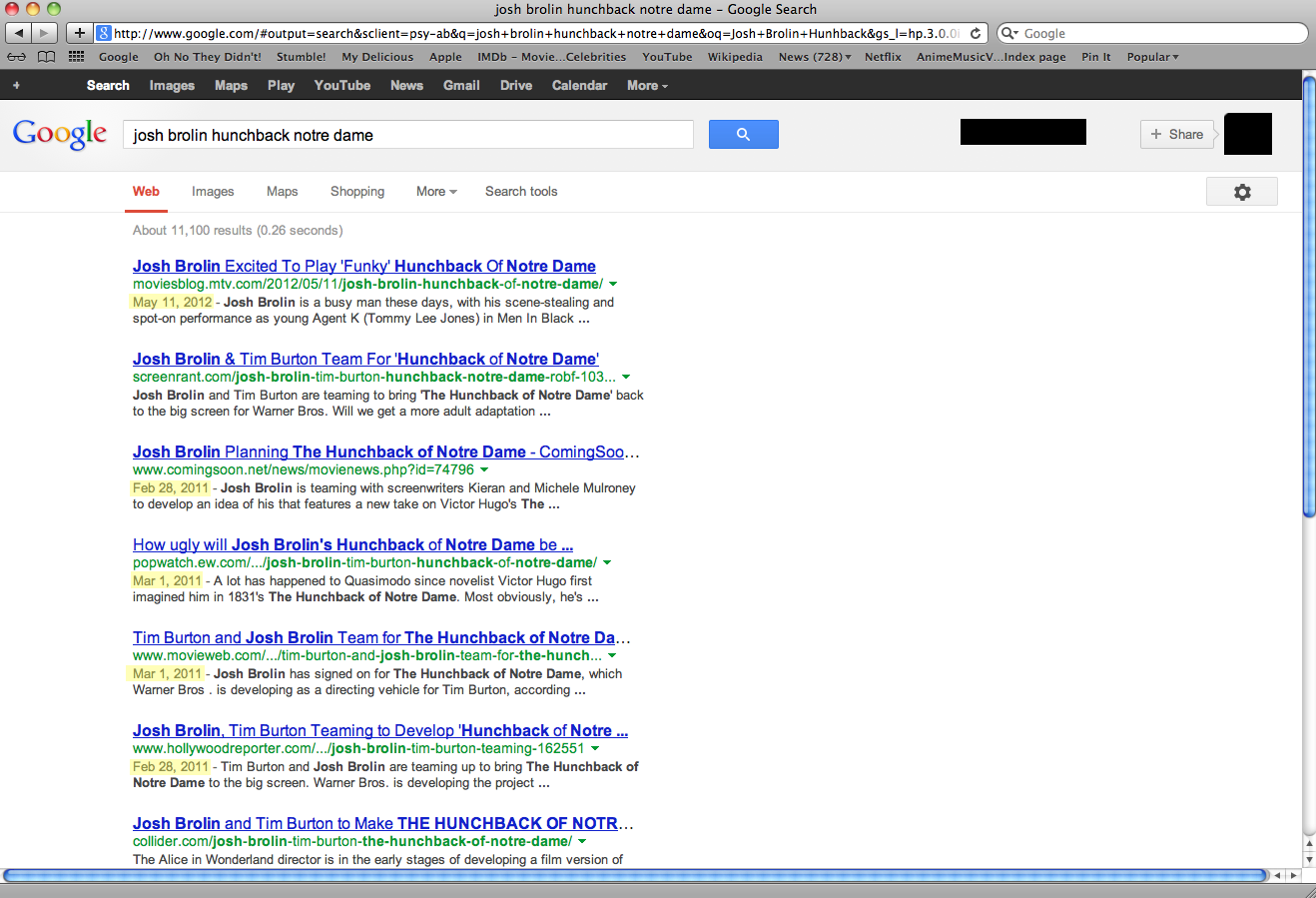Click the Share button
This screenshot has height=898, width=1316.
tap(1176, 134)
